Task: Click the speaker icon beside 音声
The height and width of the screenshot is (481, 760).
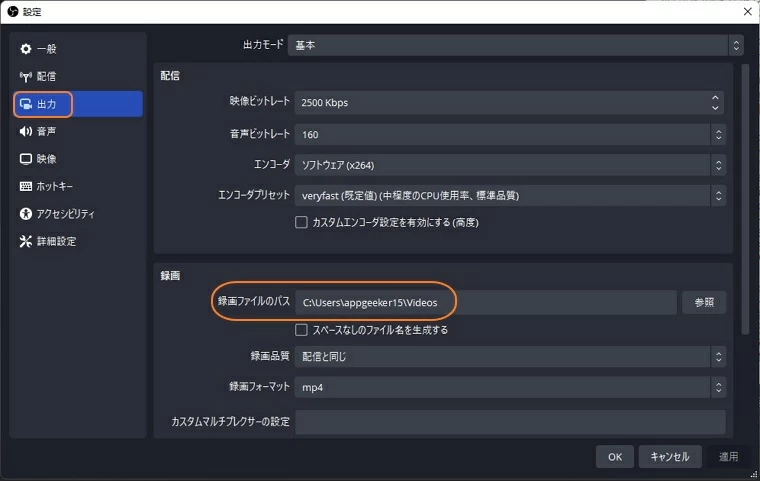Action: 26,131
